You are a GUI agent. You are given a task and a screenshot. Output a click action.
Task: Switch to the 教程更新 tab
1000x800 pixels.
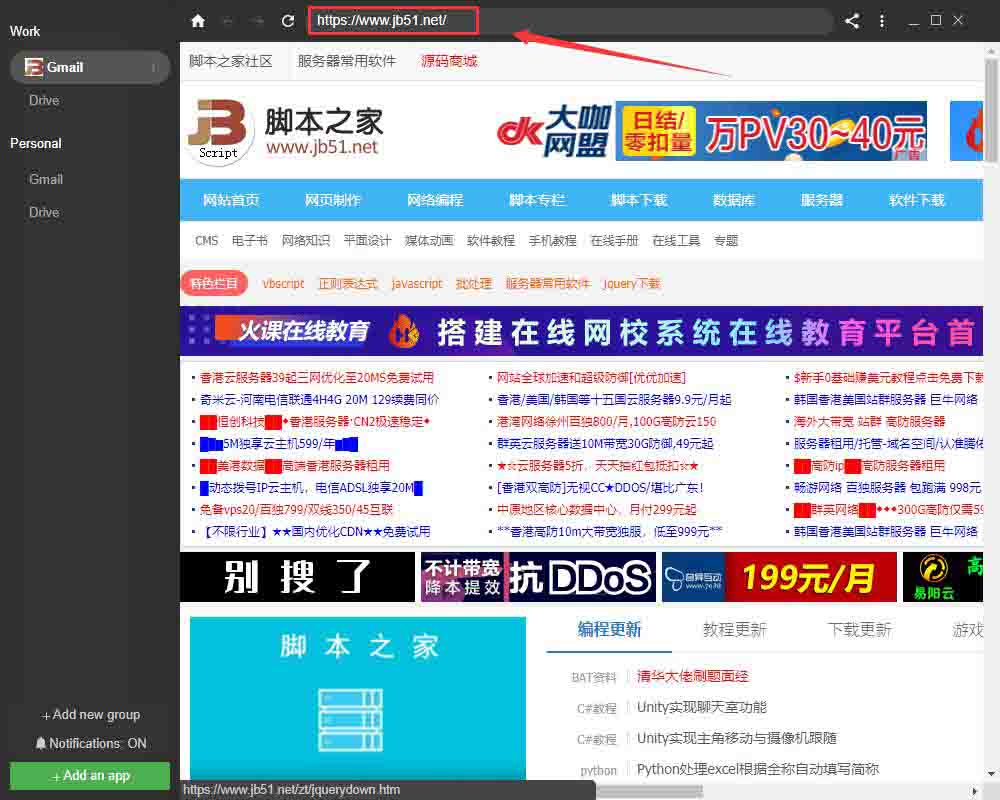[736, 629]
